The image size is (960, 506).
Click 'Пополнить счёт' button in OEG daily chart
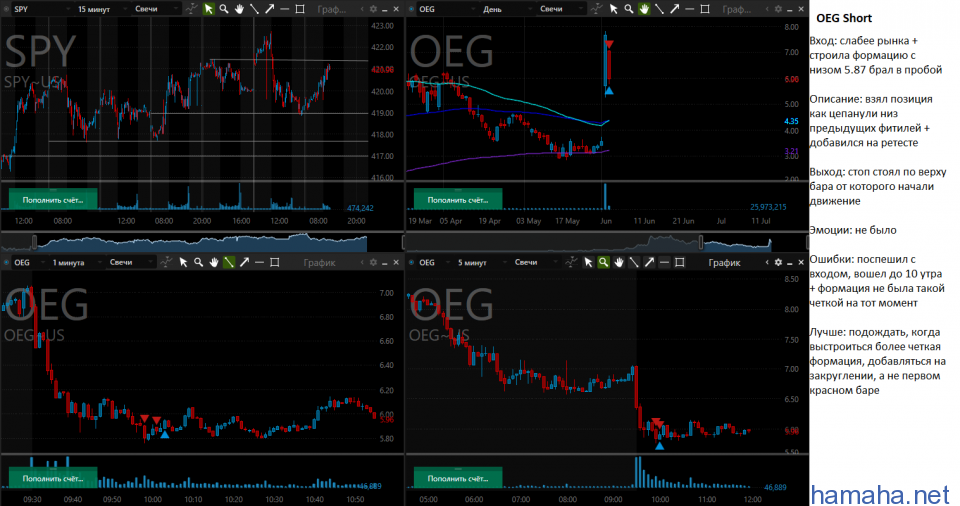coord(458,200)
